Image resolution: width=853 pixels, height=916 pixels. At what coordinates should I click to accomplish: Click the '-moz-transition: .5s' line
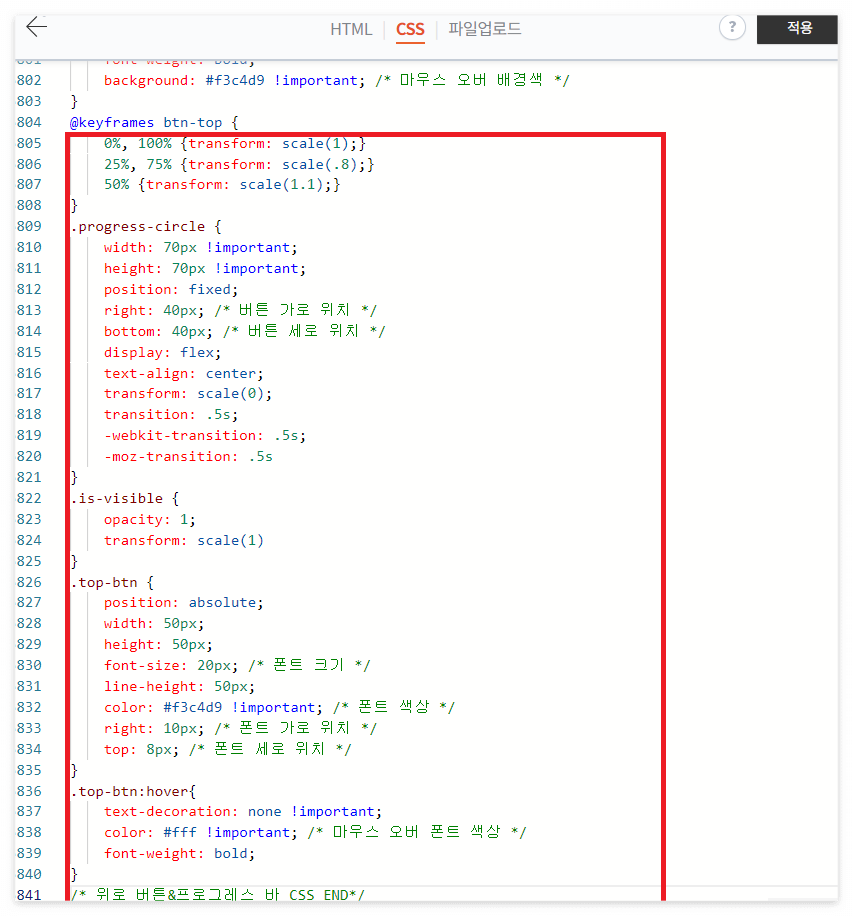click(188, 457)
